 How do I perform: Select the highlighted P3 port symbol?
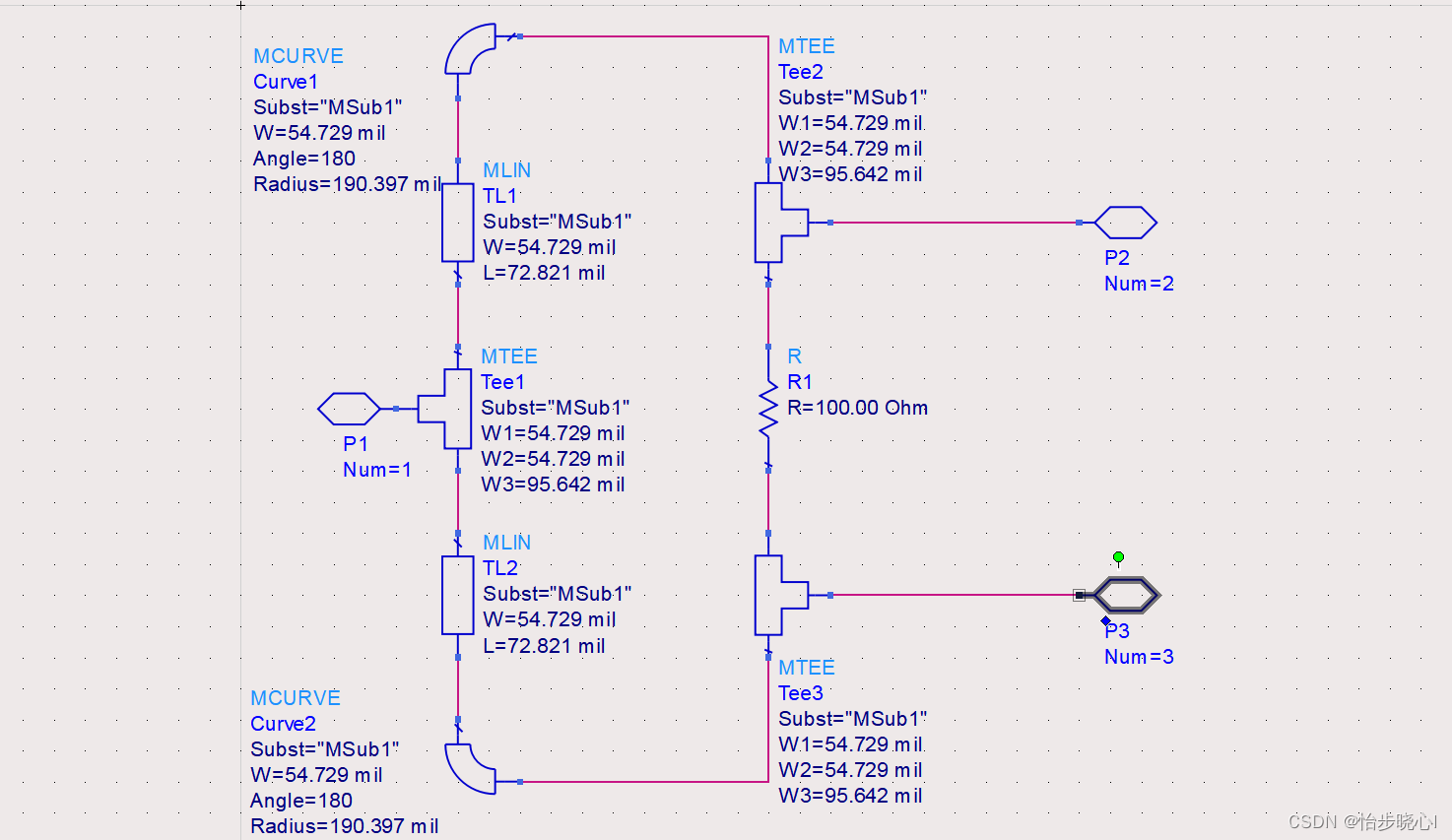1126,595
